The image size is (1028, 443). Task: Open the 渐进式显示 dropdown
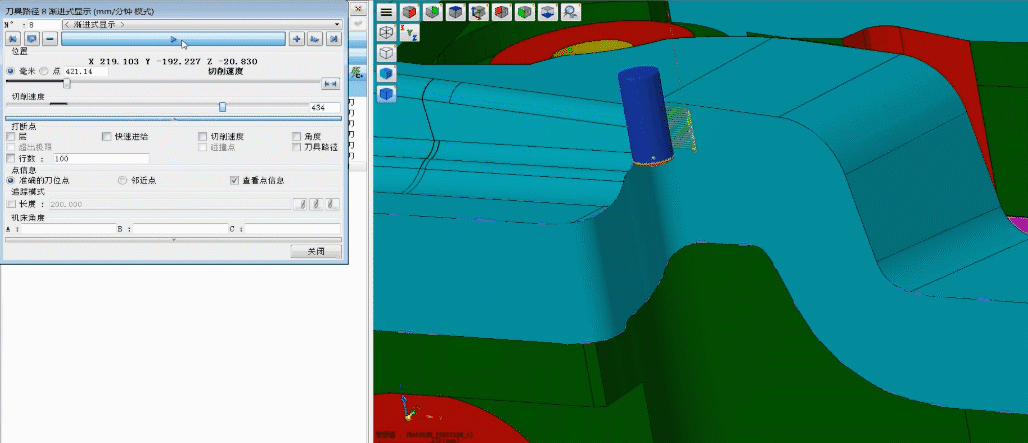tap(203, 24)
